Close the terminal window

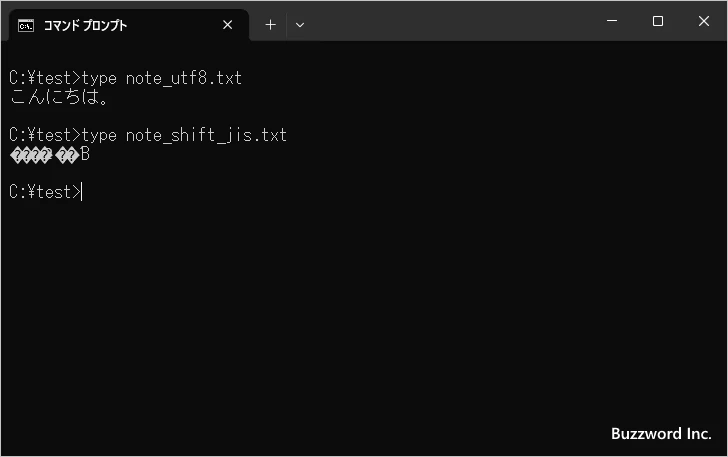(703, 21)
